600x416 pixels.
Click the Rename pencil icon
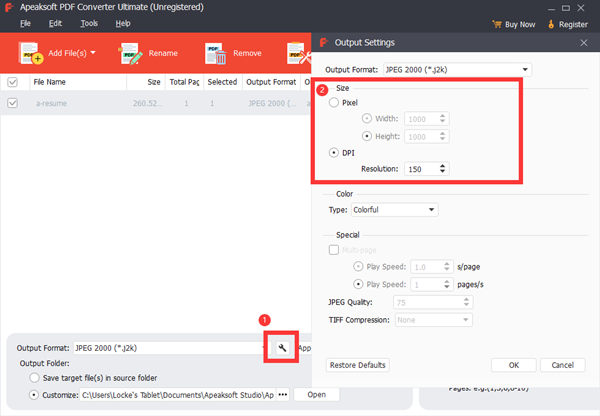tap(130, 53)
